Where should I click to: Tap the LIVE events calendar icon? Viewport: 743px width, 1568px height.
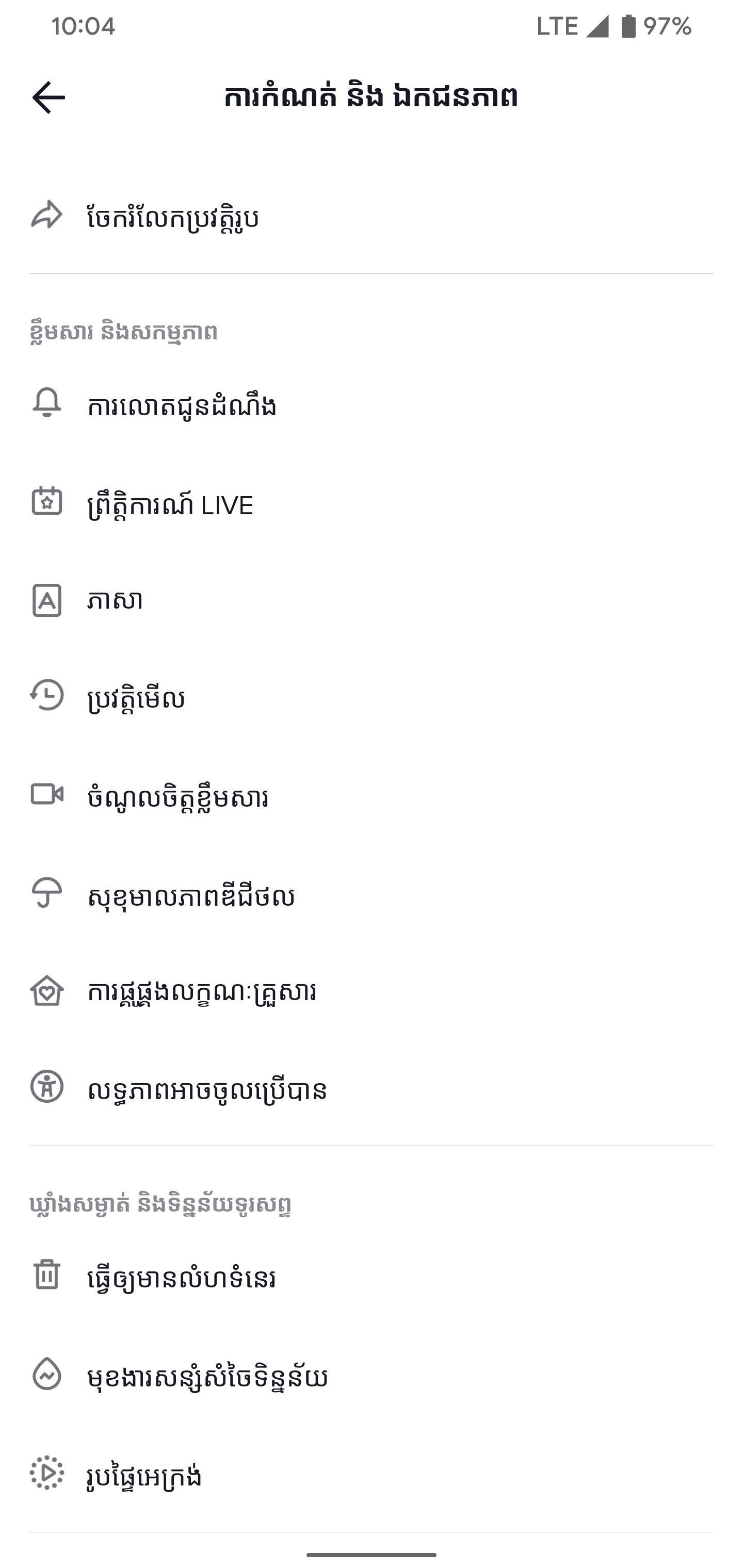(x=47, y=501)
